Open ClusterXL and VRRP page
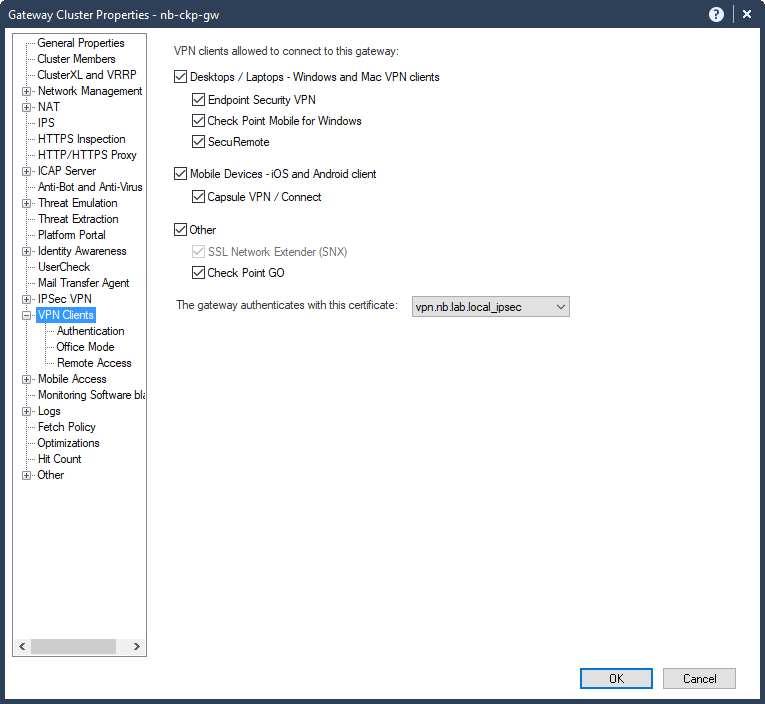The image size is (765, 704). tap(87, 75)
